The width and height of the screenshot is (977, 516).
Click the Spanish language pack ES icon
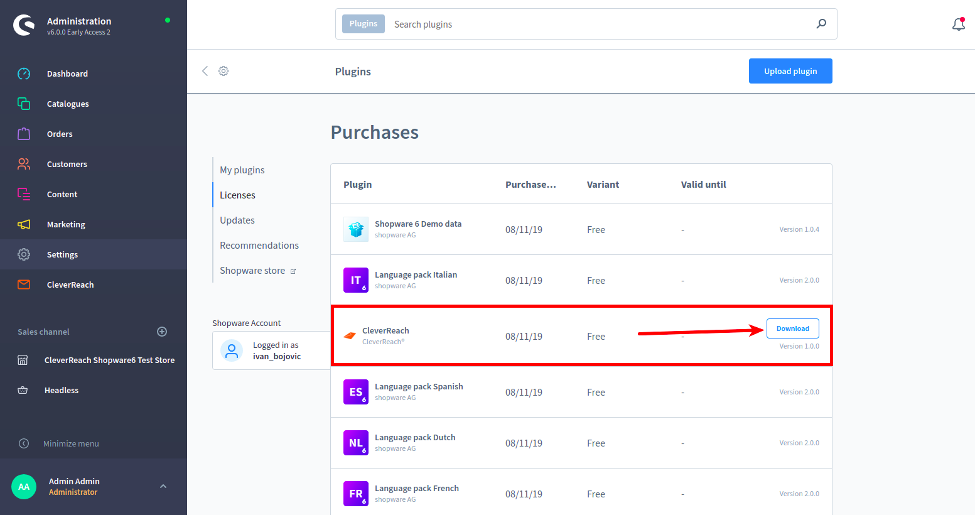356,392
